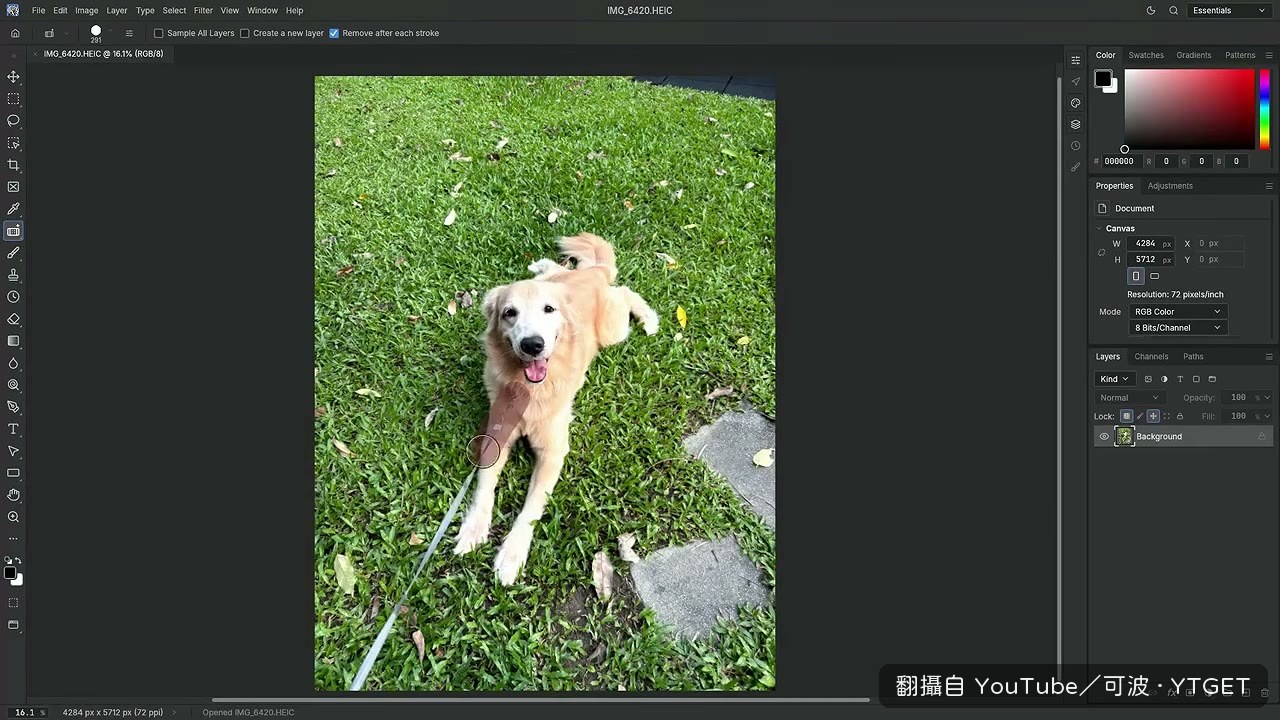1280x720 pixels.
Task: Open the History clock icon in the side strip
Action: (x=1076, y=146)
